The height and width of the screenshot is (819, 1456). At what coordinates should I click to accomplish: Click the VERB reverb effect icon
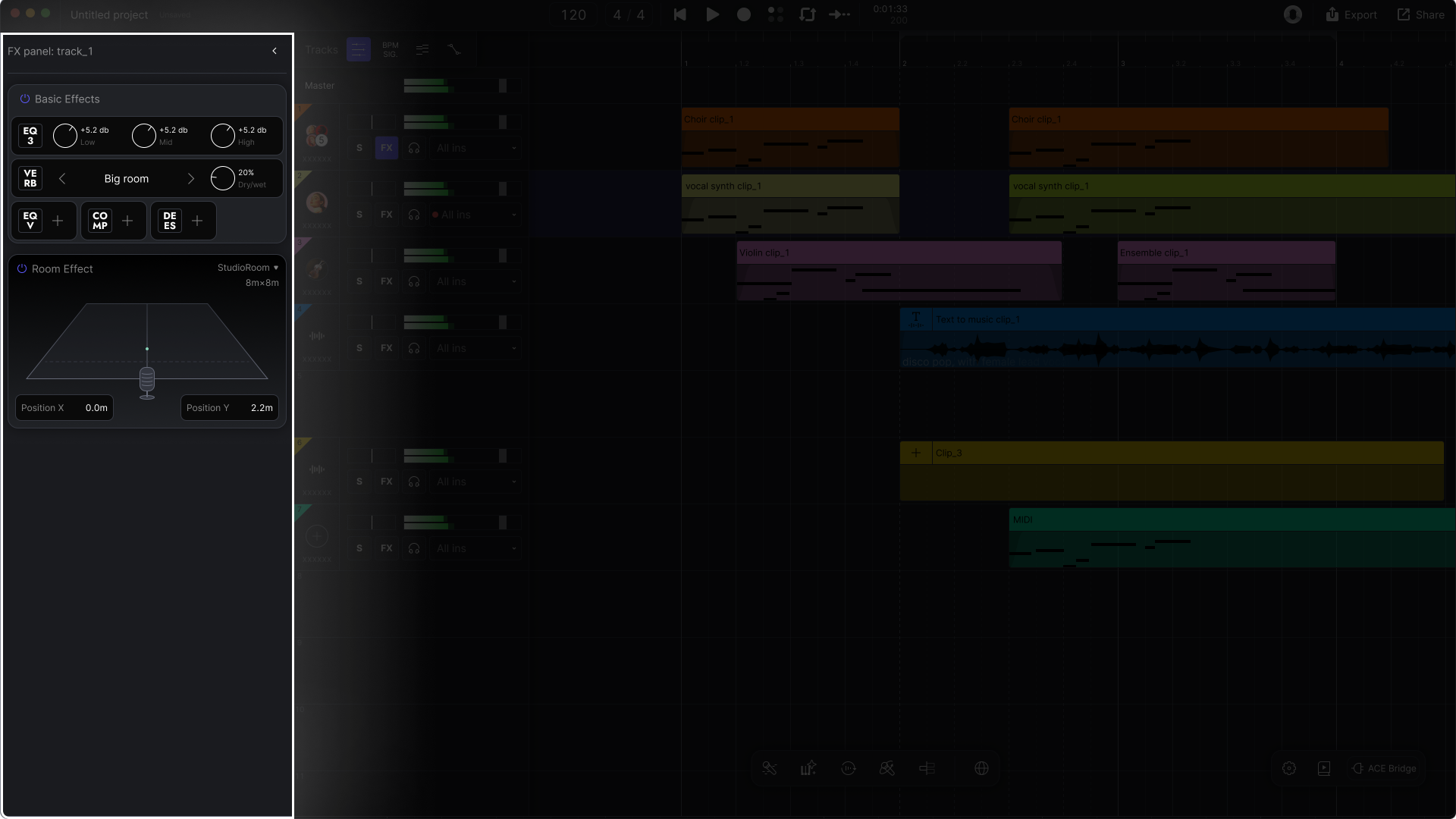pyautogui.click(x=30, y=178)
